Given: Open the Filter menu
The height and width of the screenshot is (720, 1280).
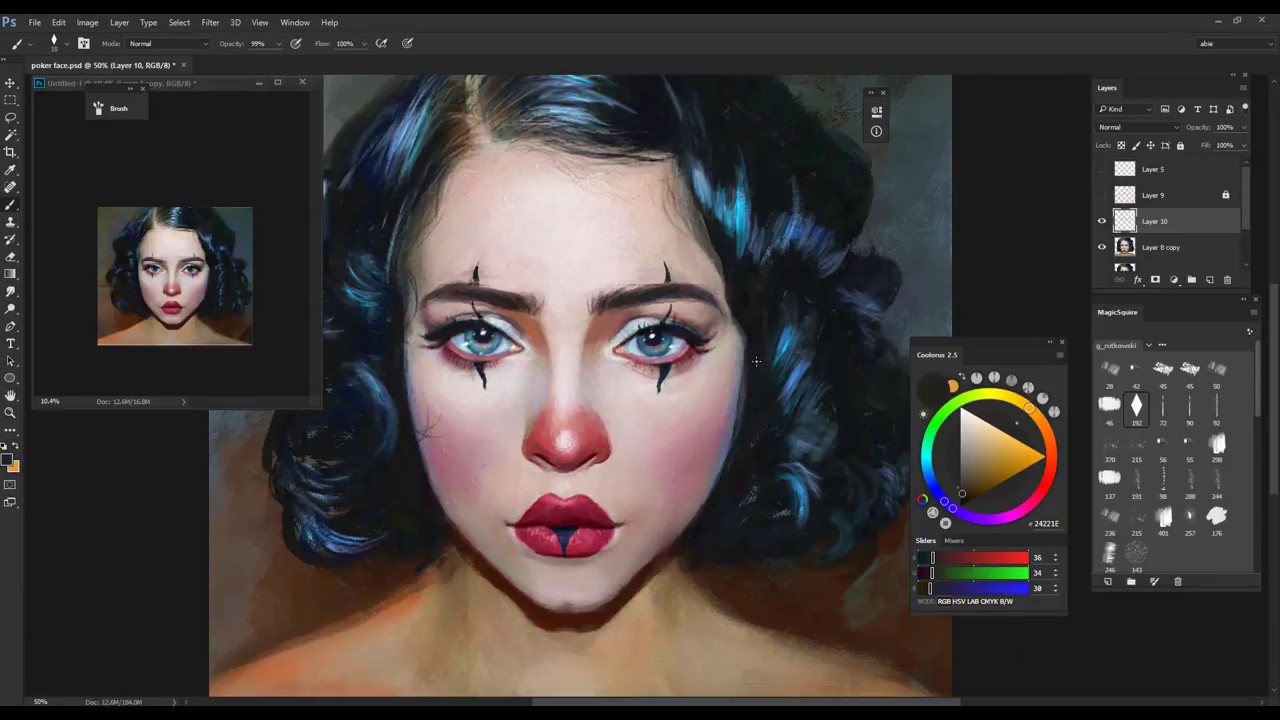Looking at the screenshot, I should coord(210,22).
